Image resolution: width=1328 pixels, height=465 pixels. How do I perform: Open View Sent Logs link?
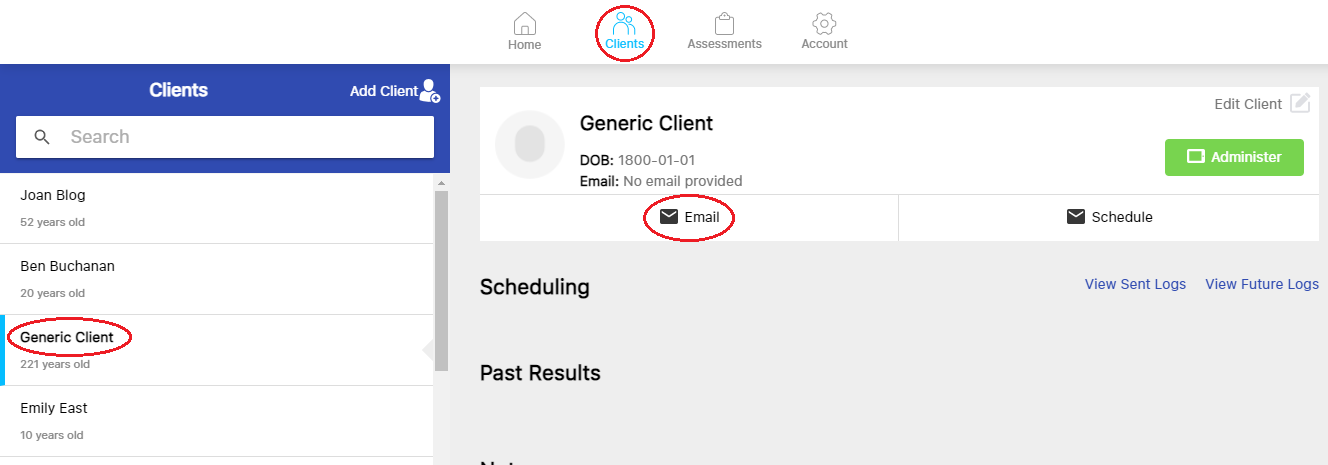coord(1135,284)
